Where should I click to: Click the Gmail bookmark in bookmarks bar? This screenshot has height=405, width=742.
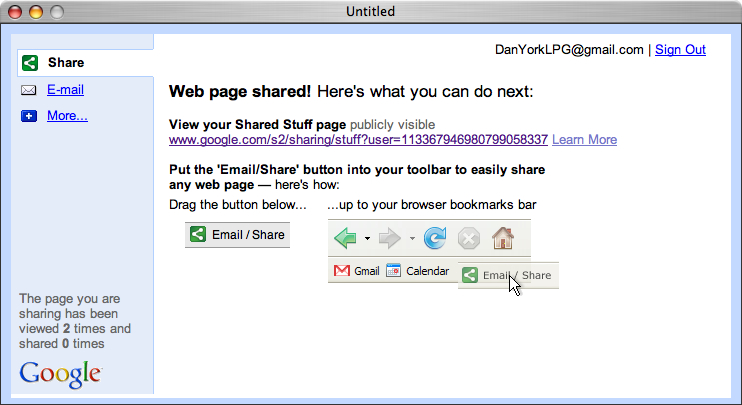click(x=357, y=271)
